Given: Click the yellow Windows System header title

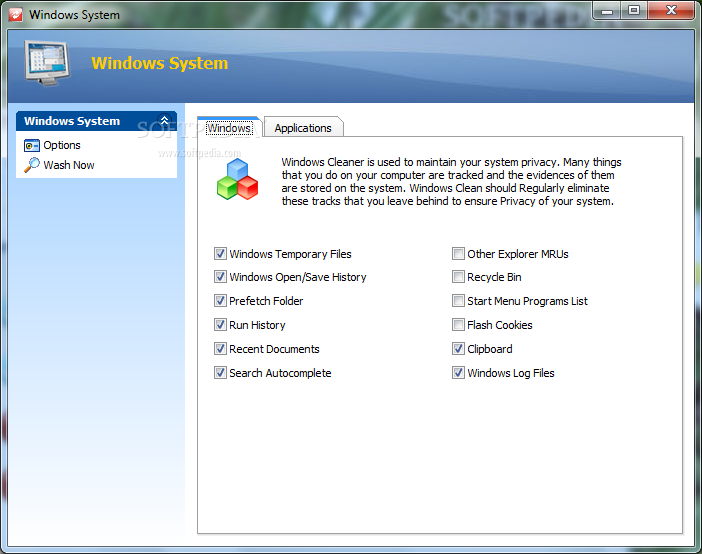Looking at the screenshot, I should [x=159, y=63].
